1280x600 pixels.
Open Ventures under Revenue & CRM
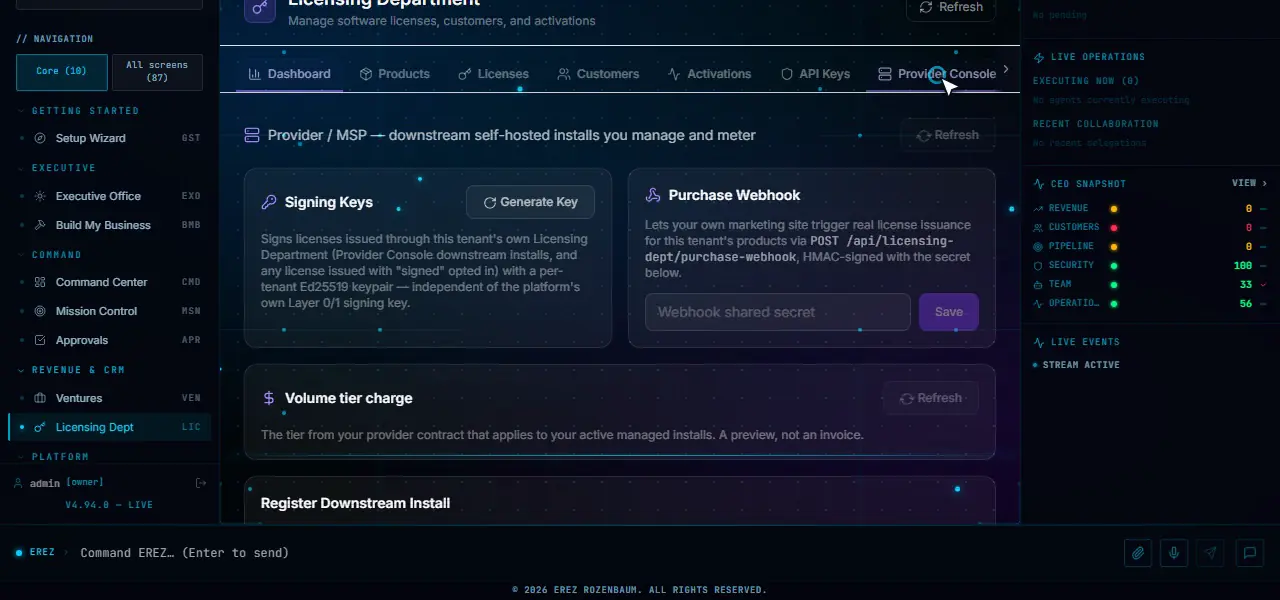(110, 398)
